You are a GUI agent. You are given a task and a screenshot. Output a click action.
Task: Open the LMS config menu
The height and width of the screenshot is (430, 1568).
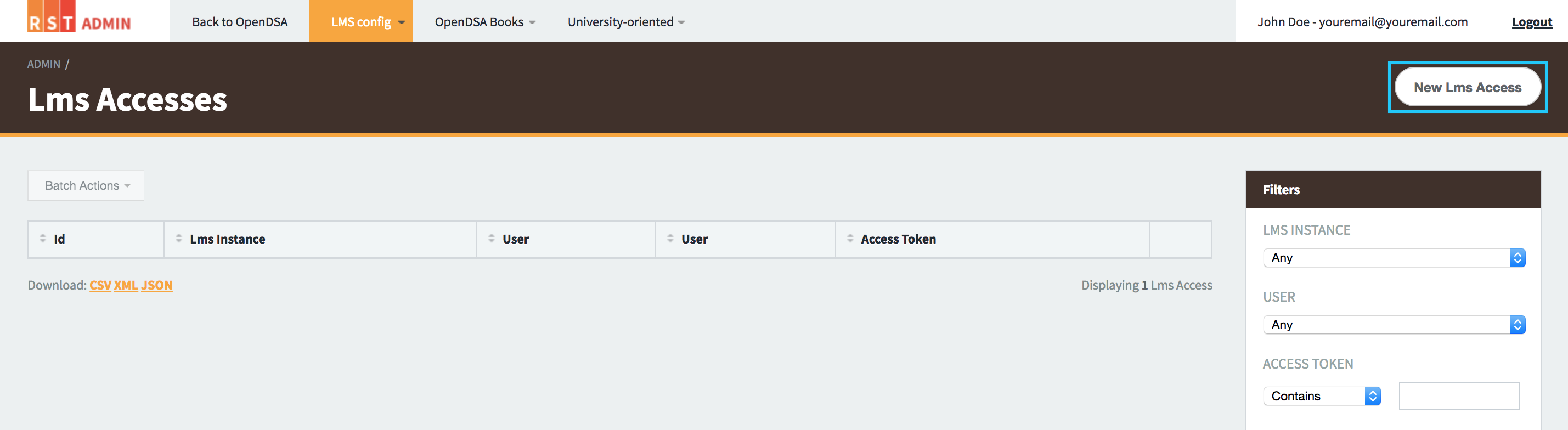tap(361, 21)
